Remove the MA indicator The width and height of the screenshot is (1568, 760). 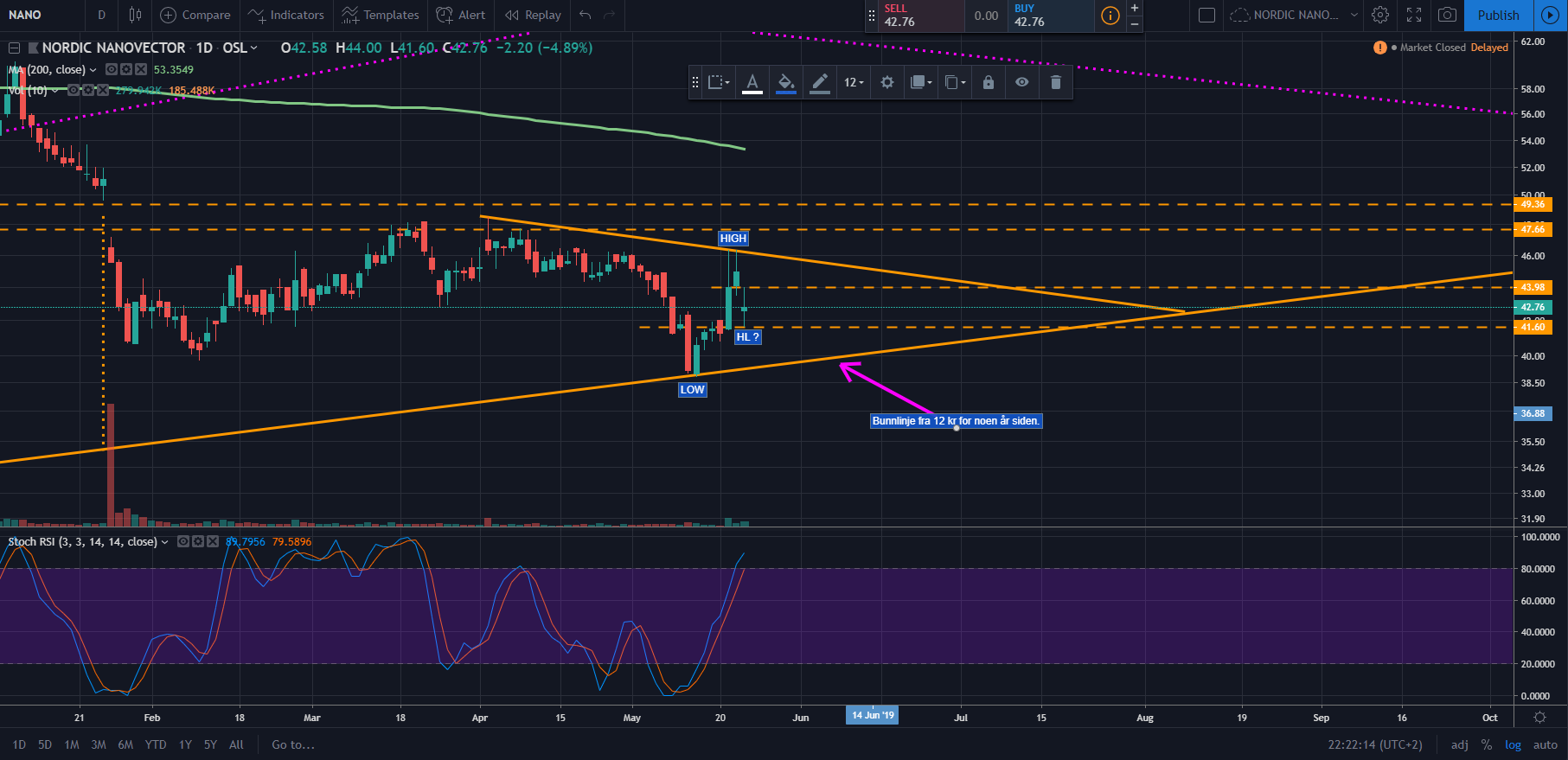(x=141, y=69)
